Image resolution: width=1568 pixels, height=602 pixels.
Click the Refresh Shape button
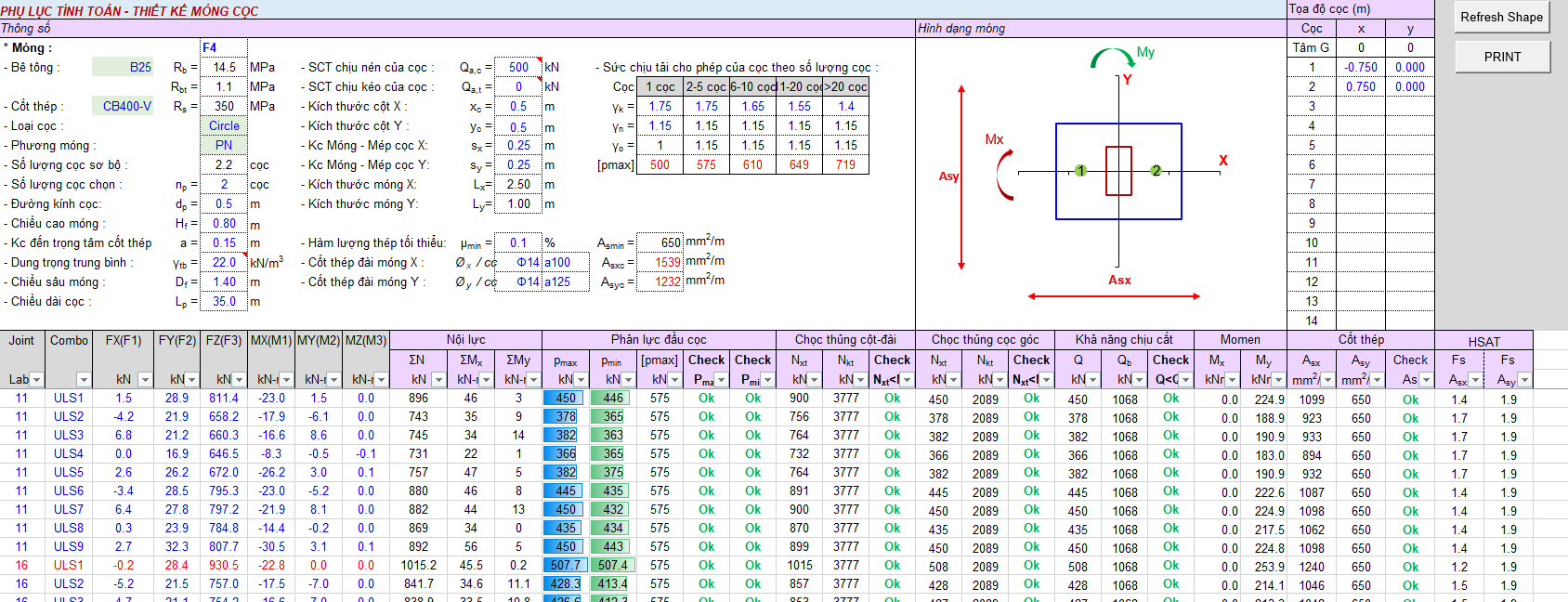[x=1501, y=17]
